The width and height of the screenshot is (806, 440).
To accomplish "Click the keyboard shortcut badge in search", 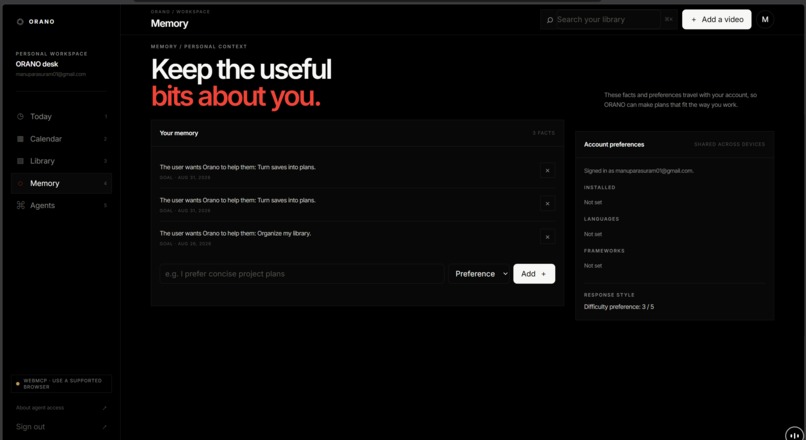I will click(668, 20).
